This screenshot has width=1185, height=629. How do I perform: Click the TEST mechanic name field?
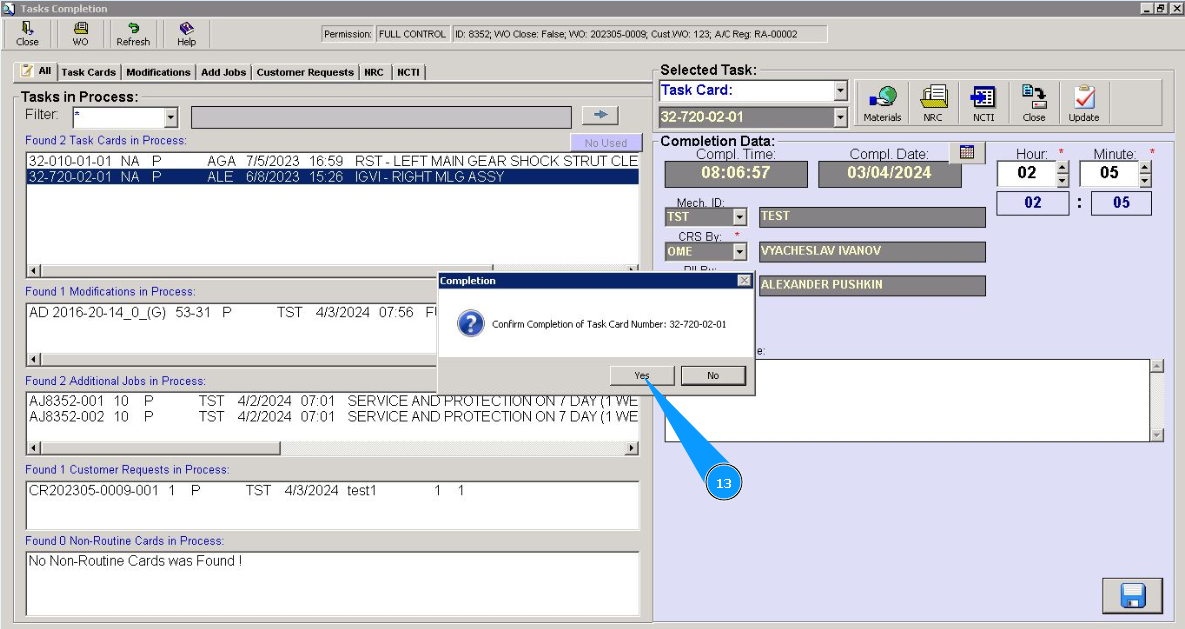click(x=872, y=217)
